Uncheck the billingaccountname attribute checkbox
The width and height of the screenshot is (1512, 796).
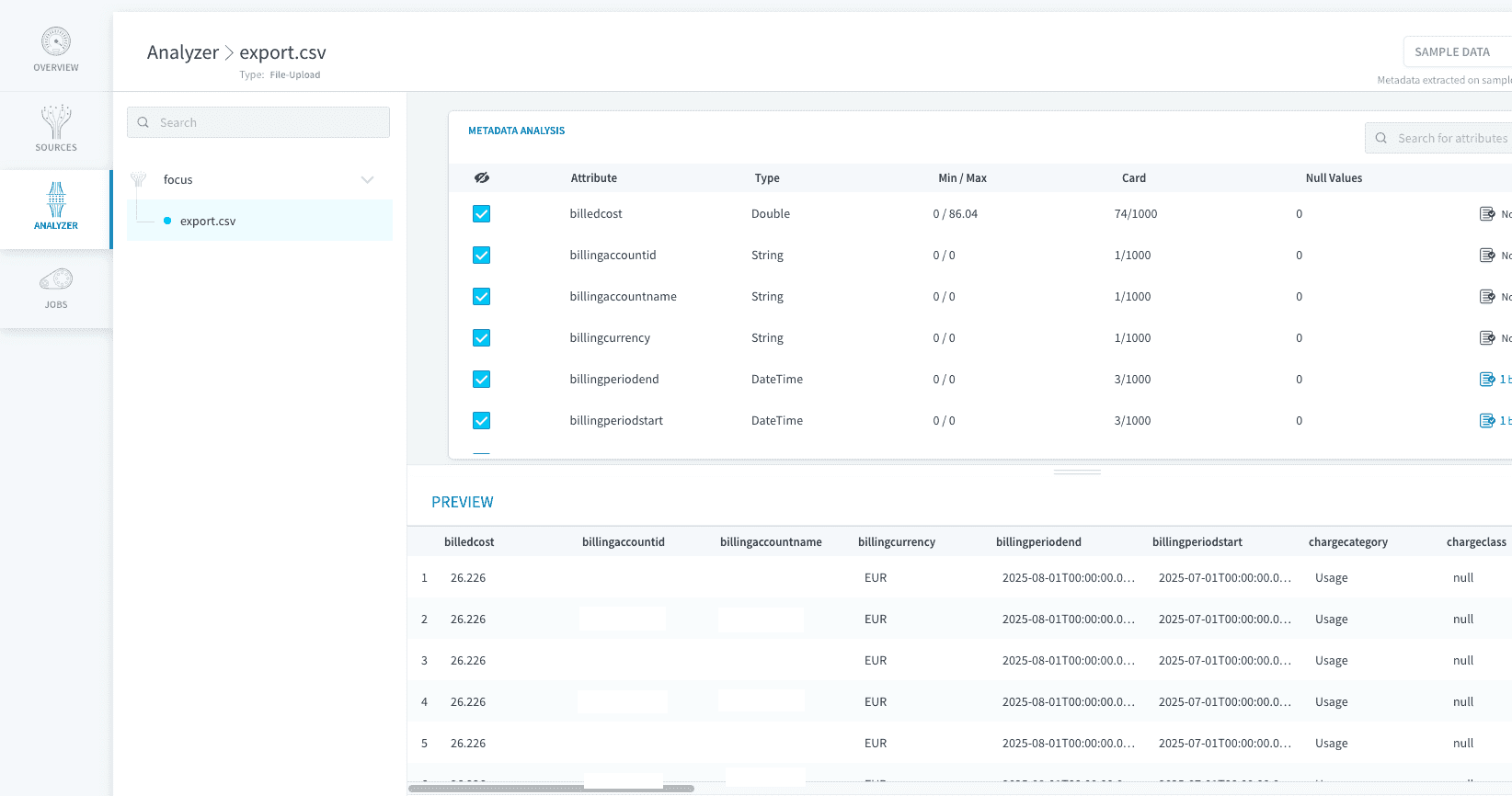coord(481,297)
